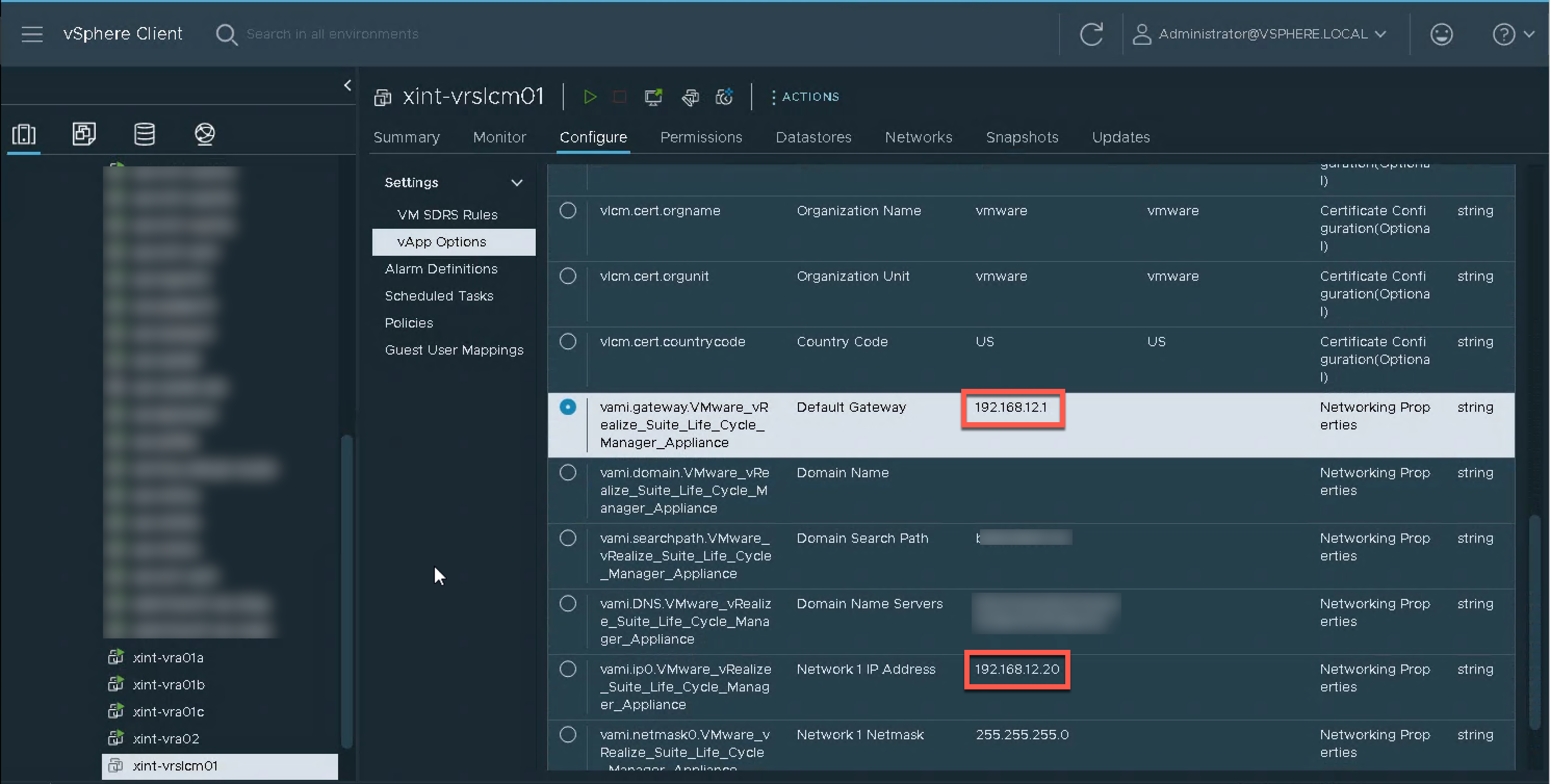This screenshot has height=784, width=1550.
Task: Select the vami.DNS Domain Name Servers radio
Action: [567, 604]
